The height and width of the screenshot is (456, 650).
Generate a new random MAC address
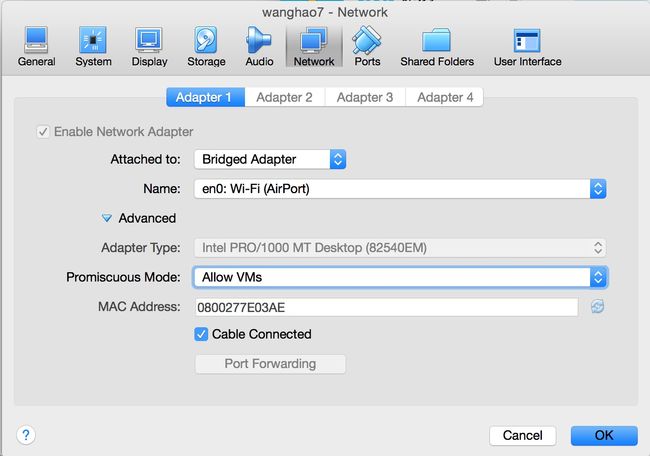pyautogui.click(x=597, y=307)
